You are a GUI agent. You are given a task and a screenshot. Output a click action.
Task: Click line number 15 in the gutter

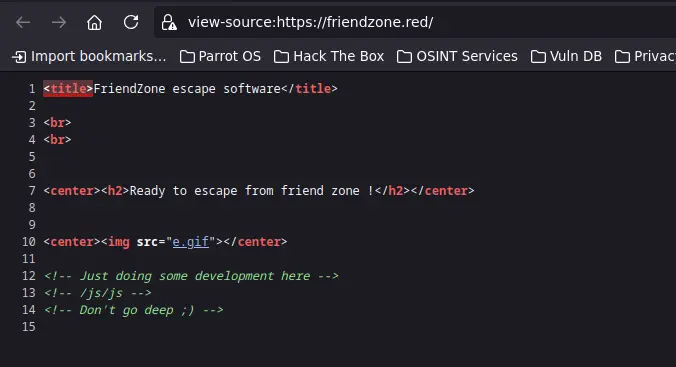coord(28,327)
